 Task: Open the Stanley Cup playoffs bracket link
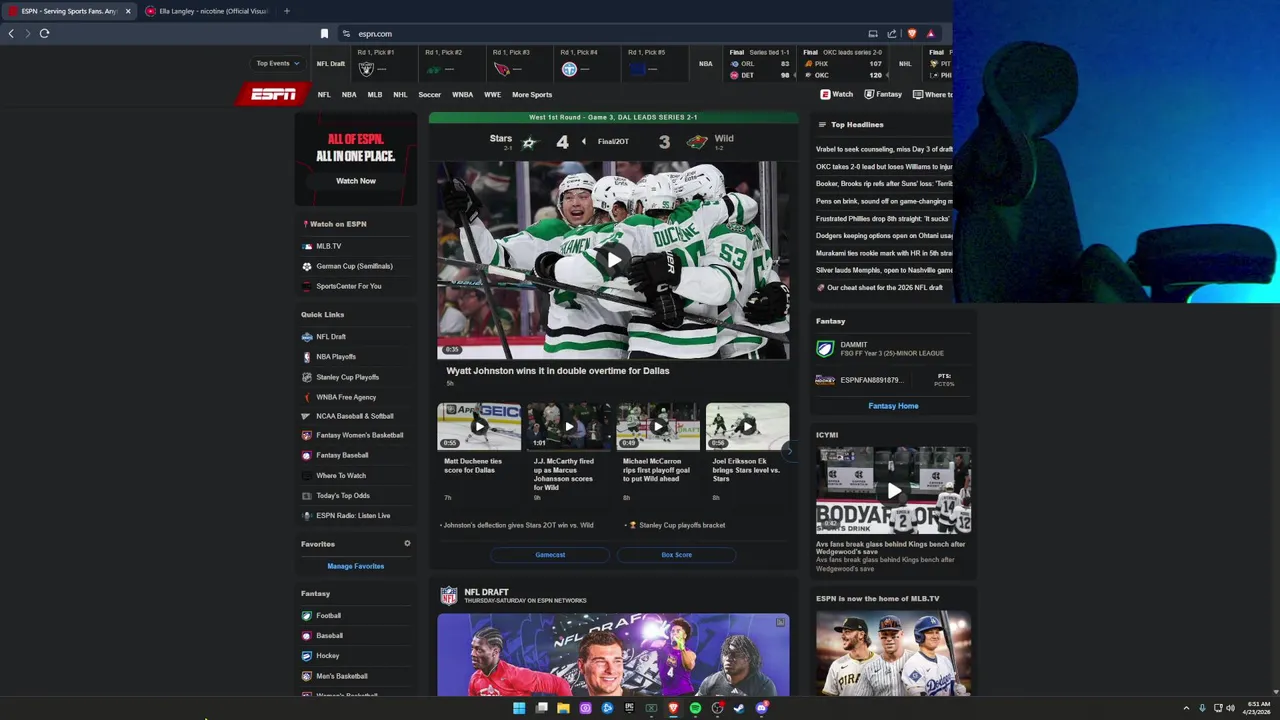[682, 525]
